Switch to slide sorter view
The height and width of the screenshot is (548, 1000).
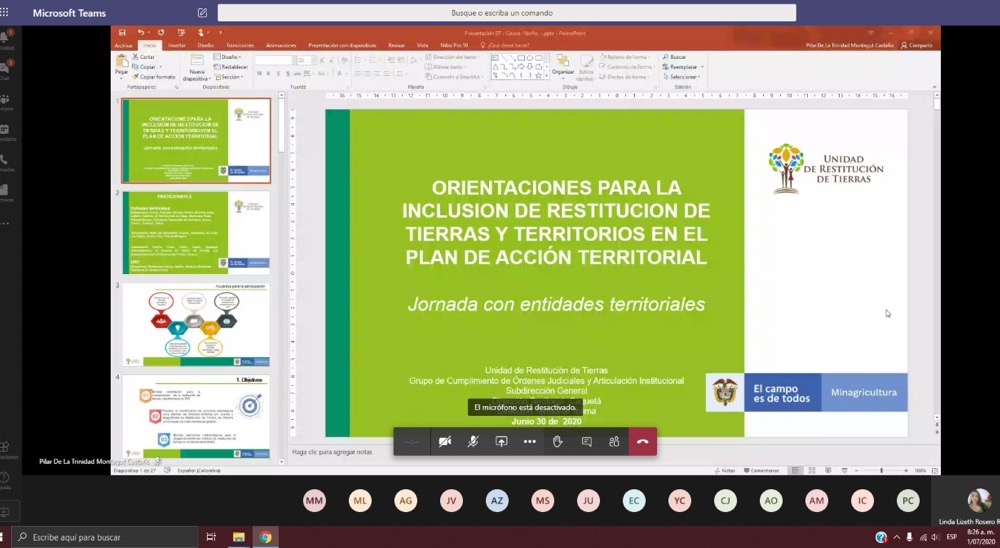click(811, 470)
